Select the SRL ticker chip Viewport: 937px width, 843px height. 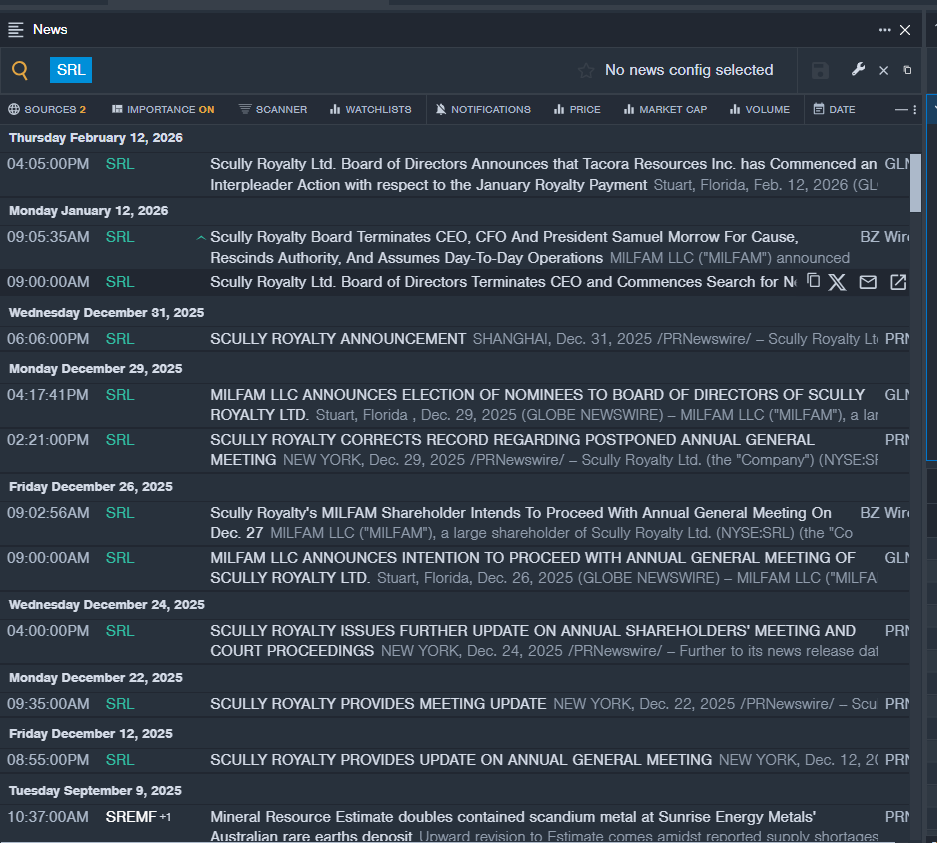coord(71,70)
